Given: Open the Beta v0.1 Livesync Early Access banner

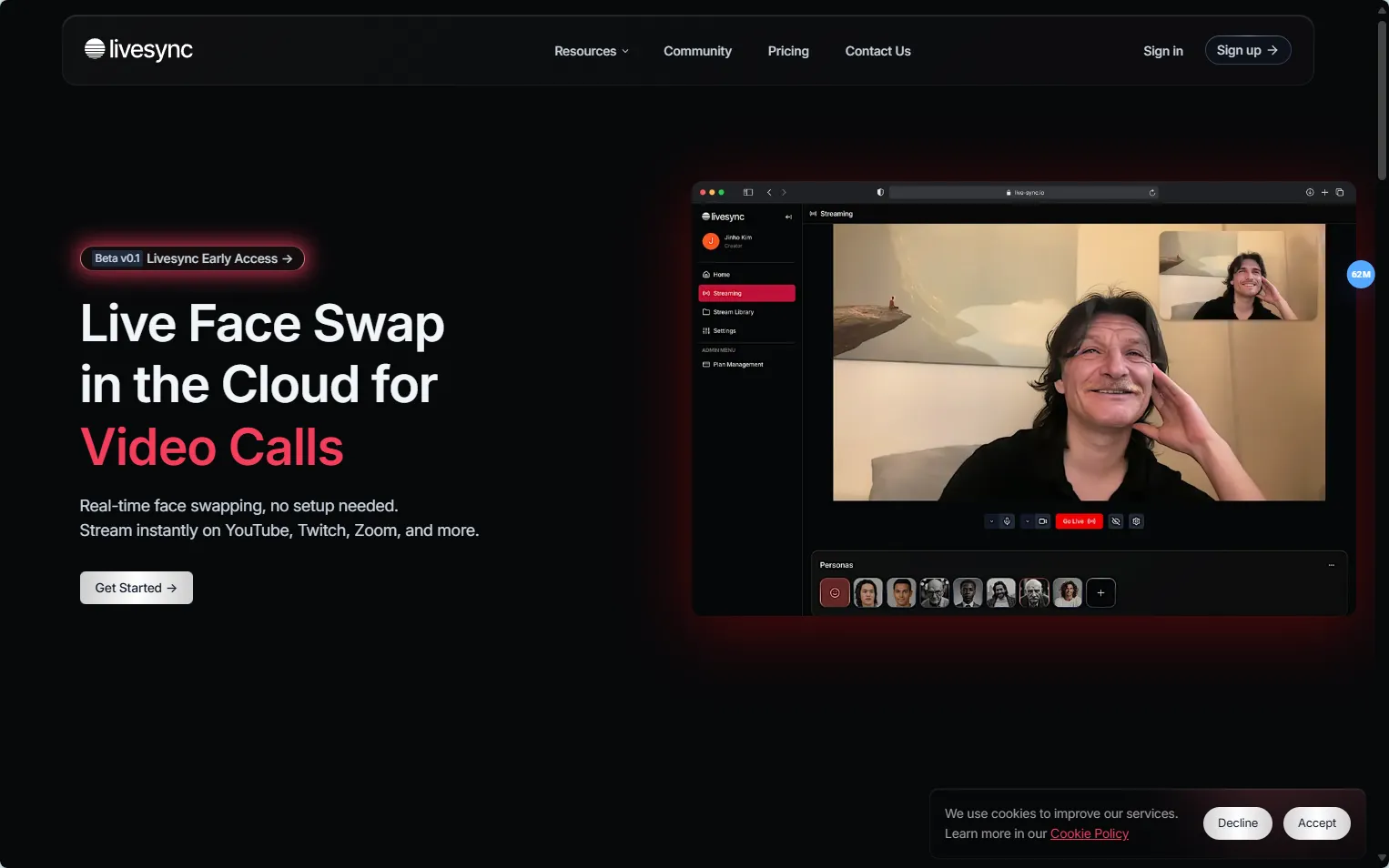Looking at the screenshot, I should pos(193,258).
